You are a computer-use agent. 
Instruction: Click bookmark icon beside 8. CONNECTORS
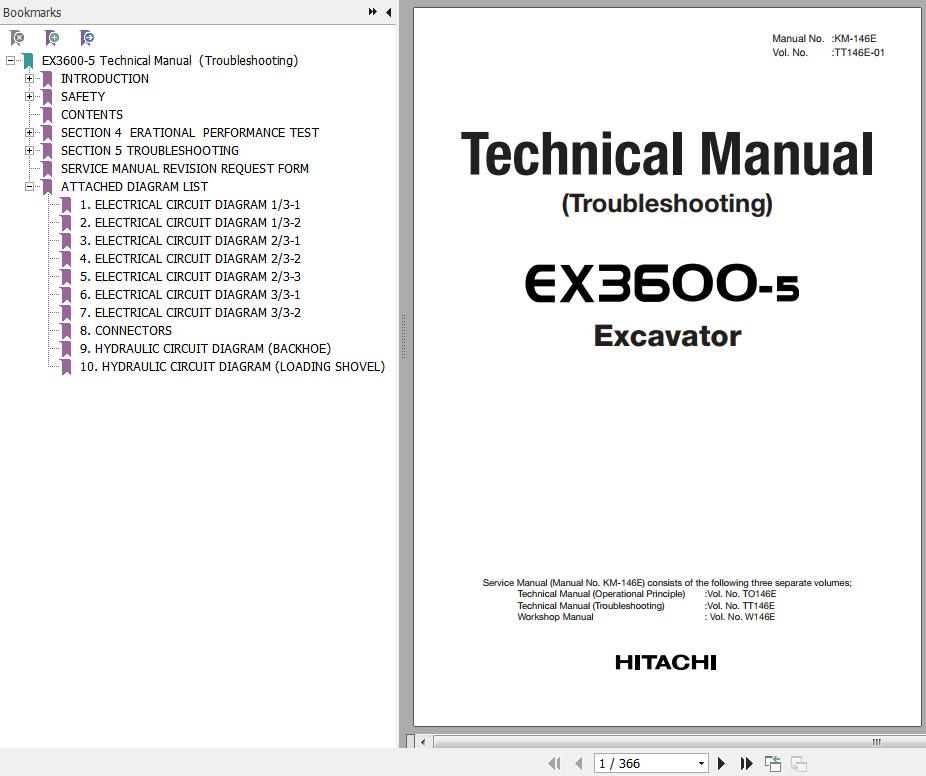pyautogui.click(x=66, y=331)
